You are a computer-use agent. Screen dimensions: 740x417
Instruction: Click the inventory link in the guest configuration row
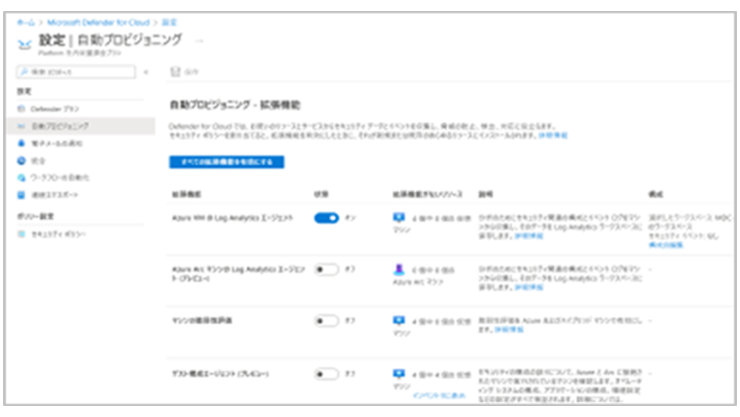(439, 396)
